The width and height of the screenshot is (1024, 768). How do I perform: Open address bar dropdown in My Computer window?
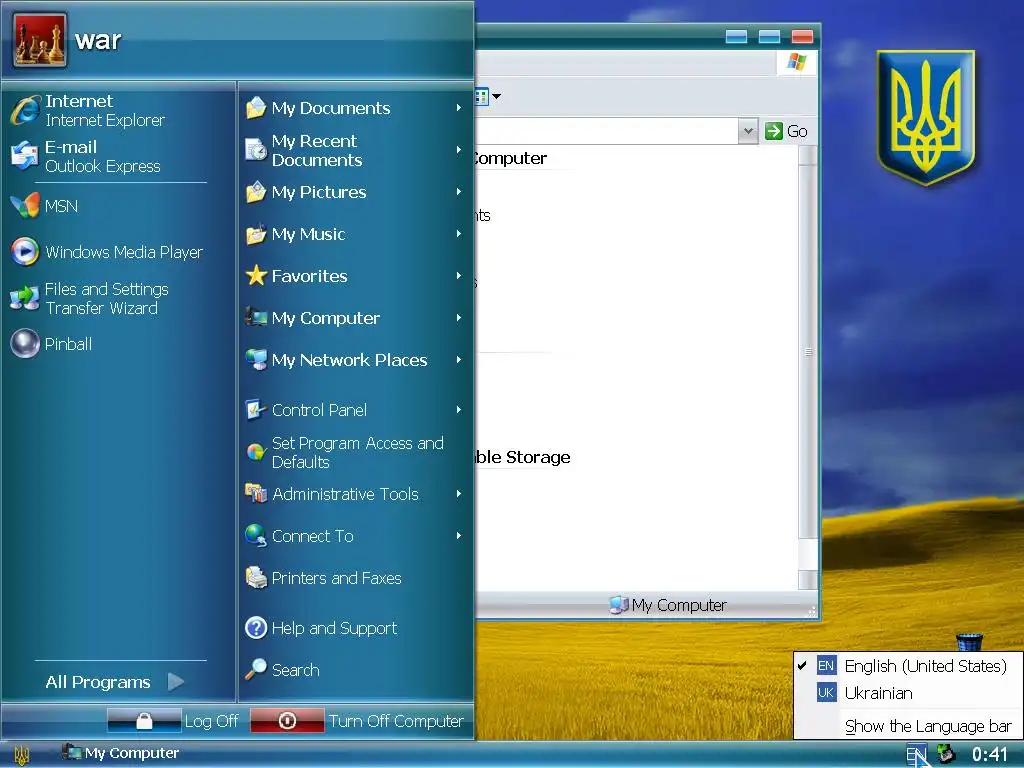[x=748, y=131]
